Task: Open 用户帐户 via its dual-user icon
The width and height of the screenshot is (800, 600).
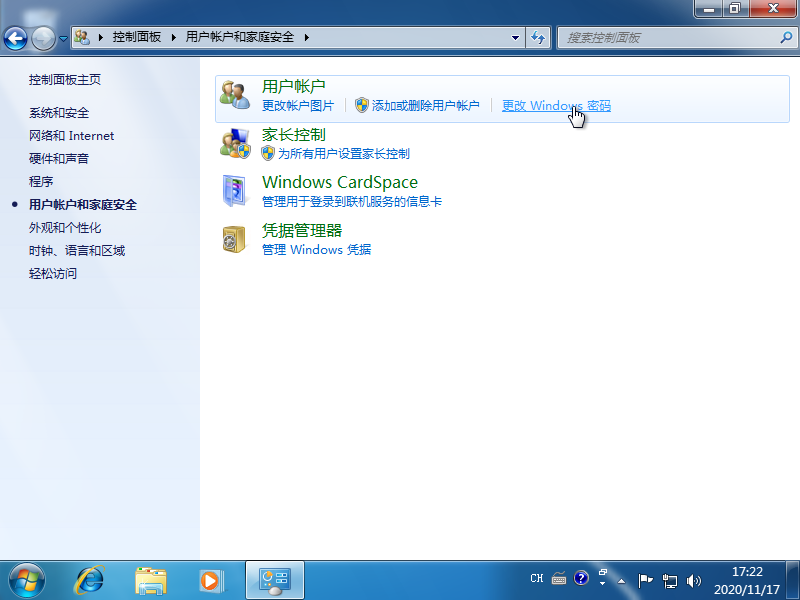Action: 235,92
